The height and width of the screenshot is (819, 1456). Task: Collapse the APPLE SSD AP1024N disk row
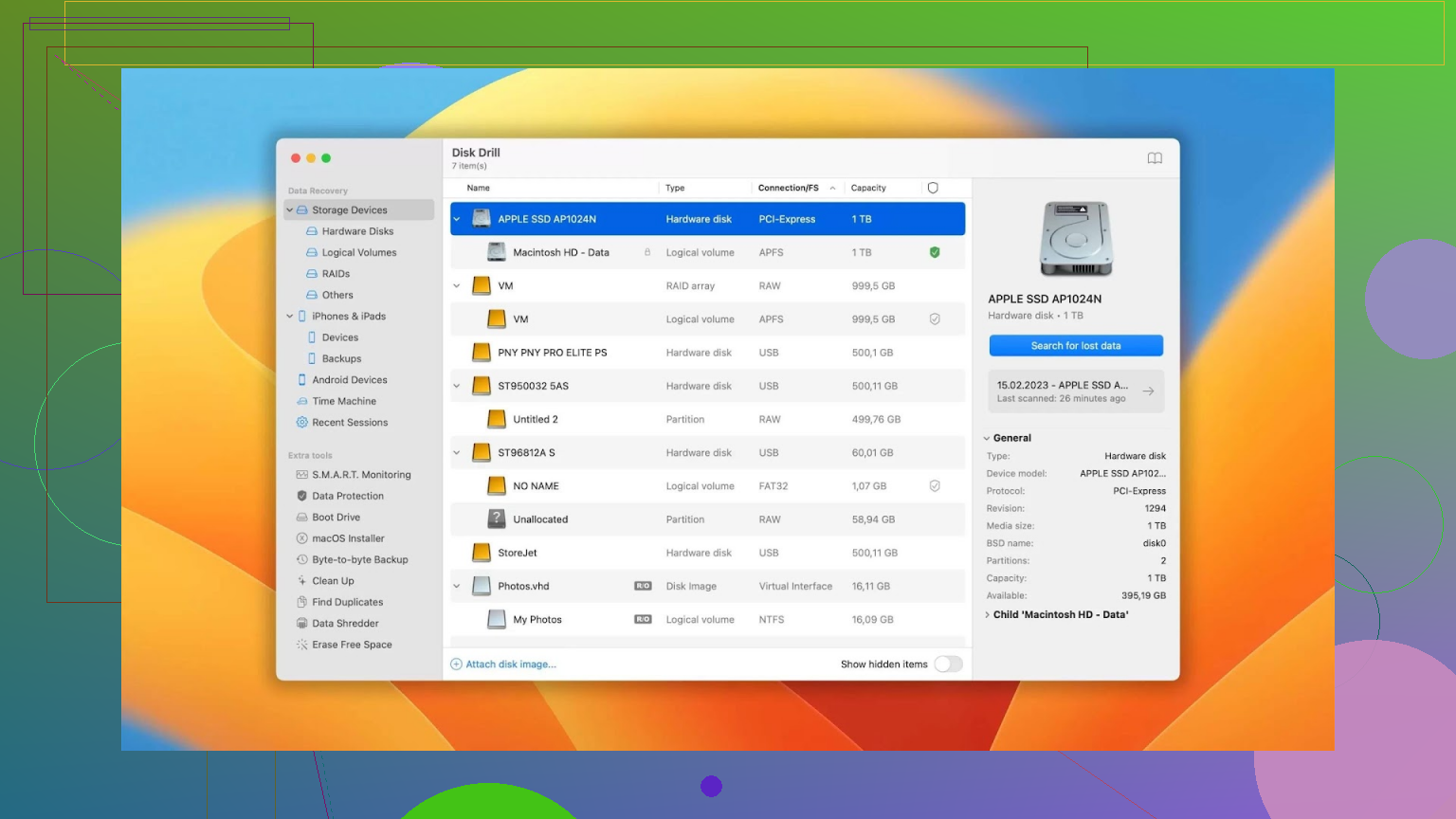point(457,219)
